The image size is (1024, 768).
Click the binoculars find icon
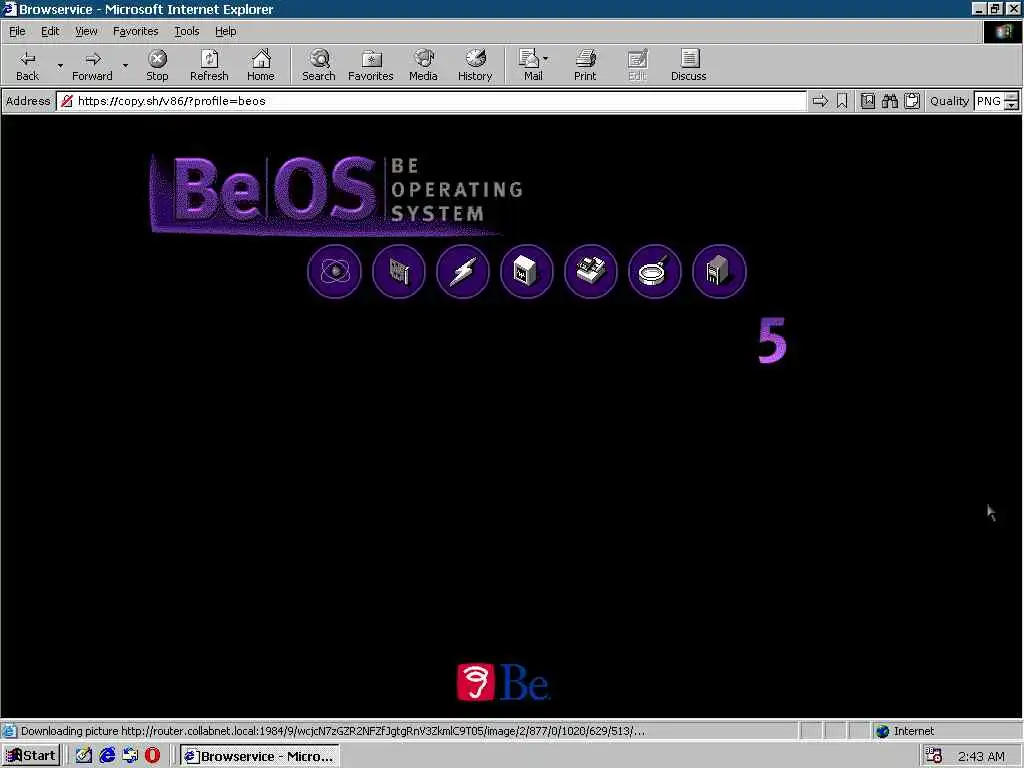pyautogui.click(x=890, y=101)
